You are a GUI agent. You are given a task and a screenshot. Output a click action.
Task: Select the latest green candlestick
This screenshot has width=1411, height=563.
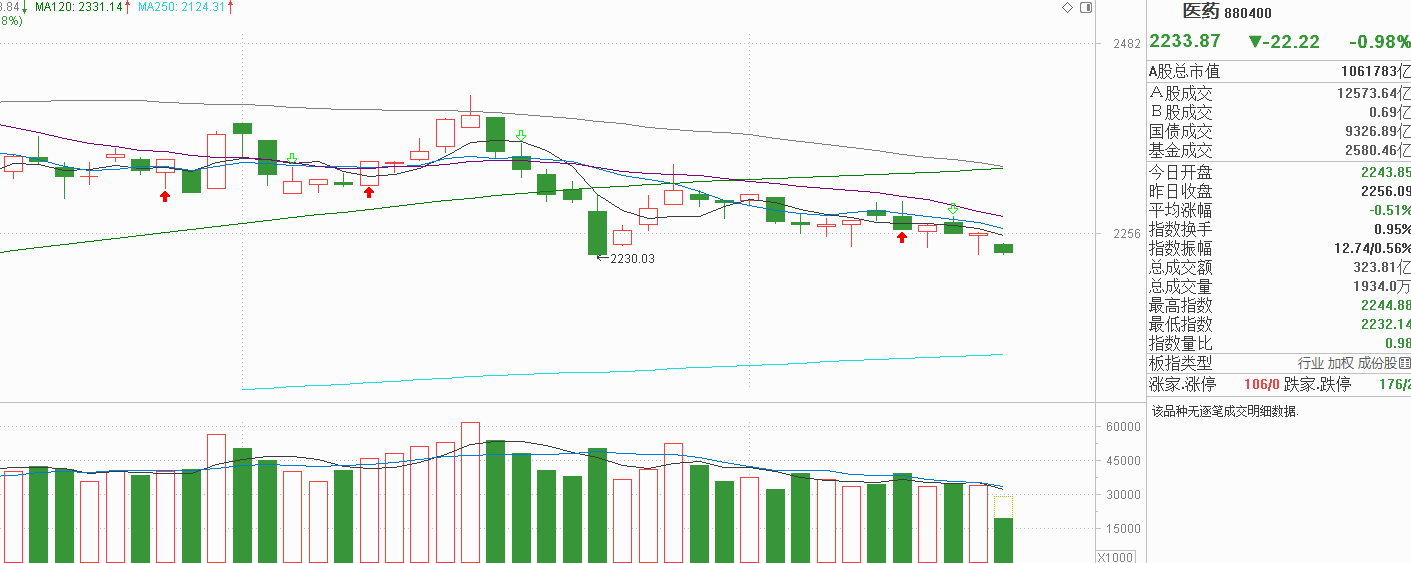1004,248
